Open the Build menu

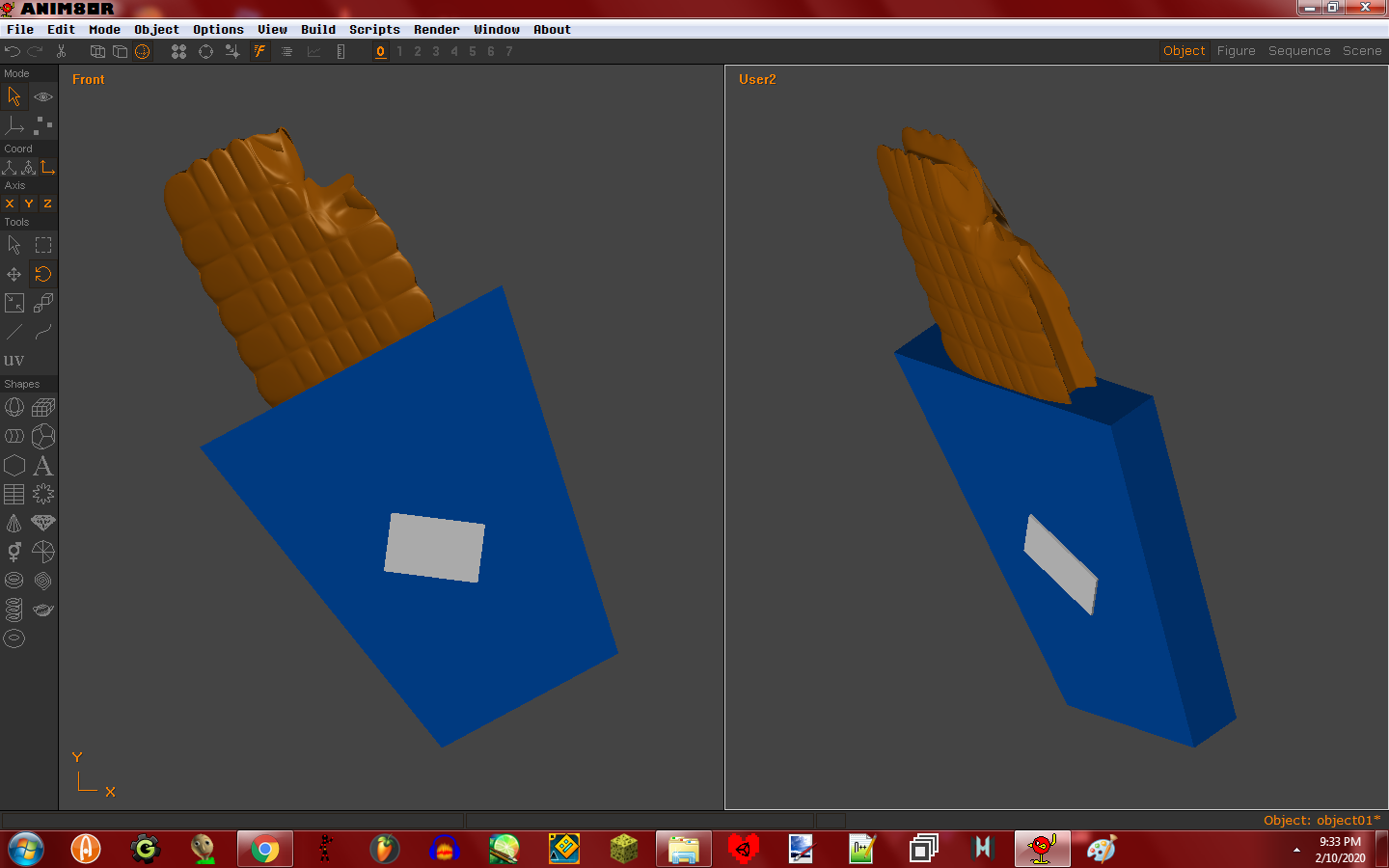coord(318,30)
